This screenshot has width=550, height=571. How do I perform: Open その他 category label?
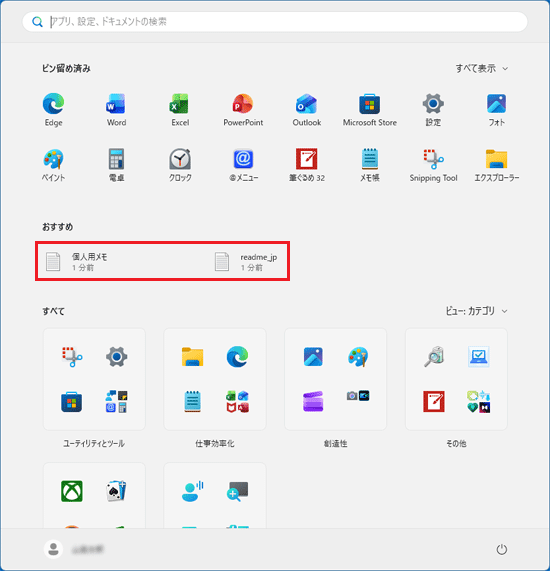[x=456, y=444]
